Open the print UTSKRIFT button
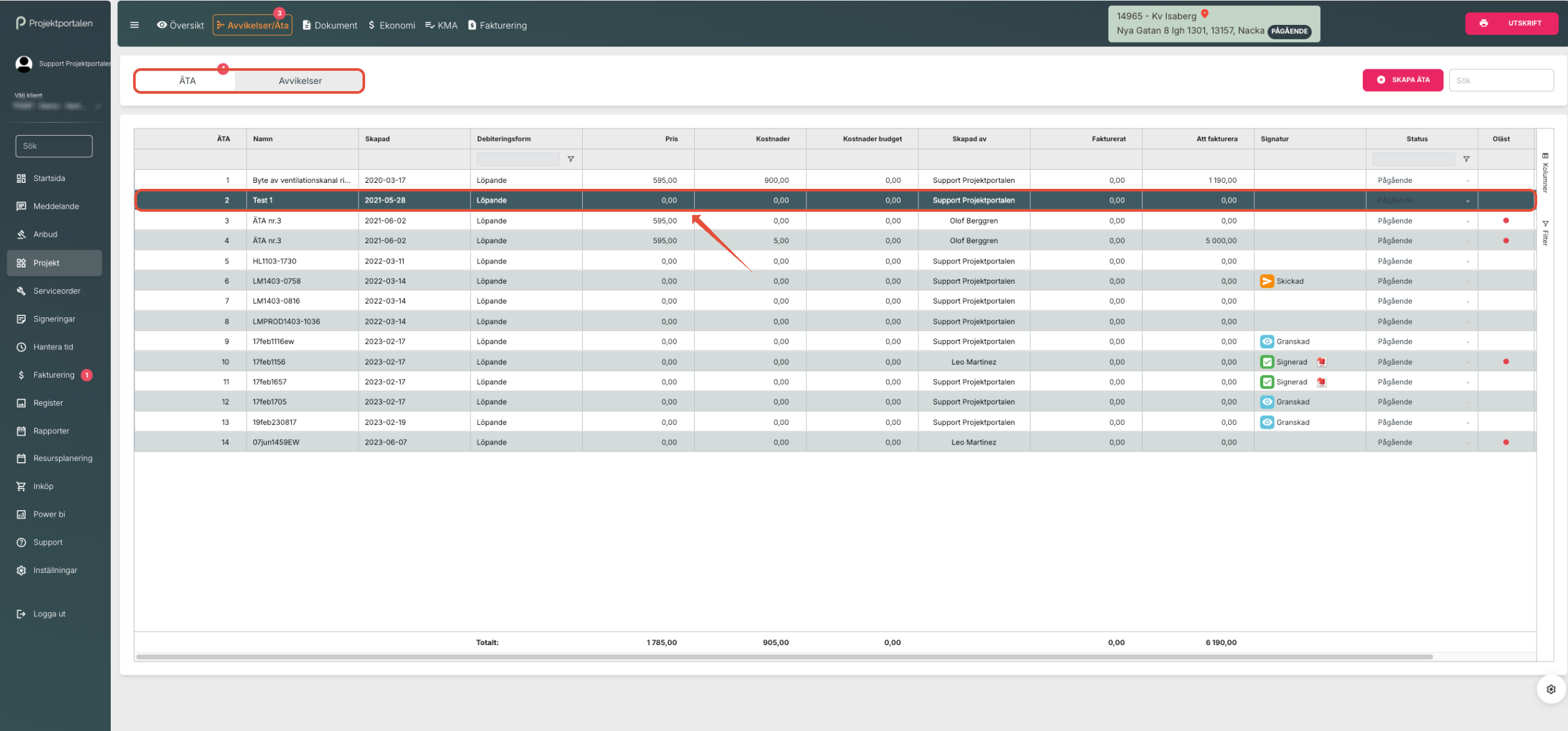This screenshot has width=1568, height=731. [x=1511, y=23]
